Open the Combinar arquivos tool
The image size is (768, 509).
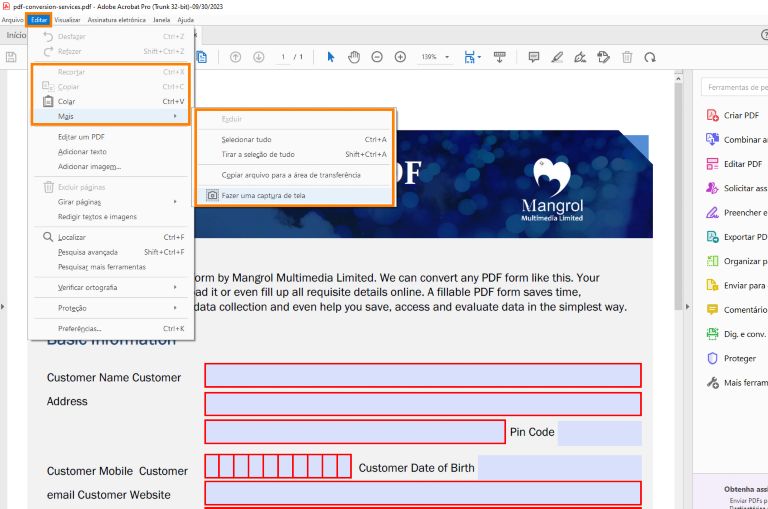(736, 140)
